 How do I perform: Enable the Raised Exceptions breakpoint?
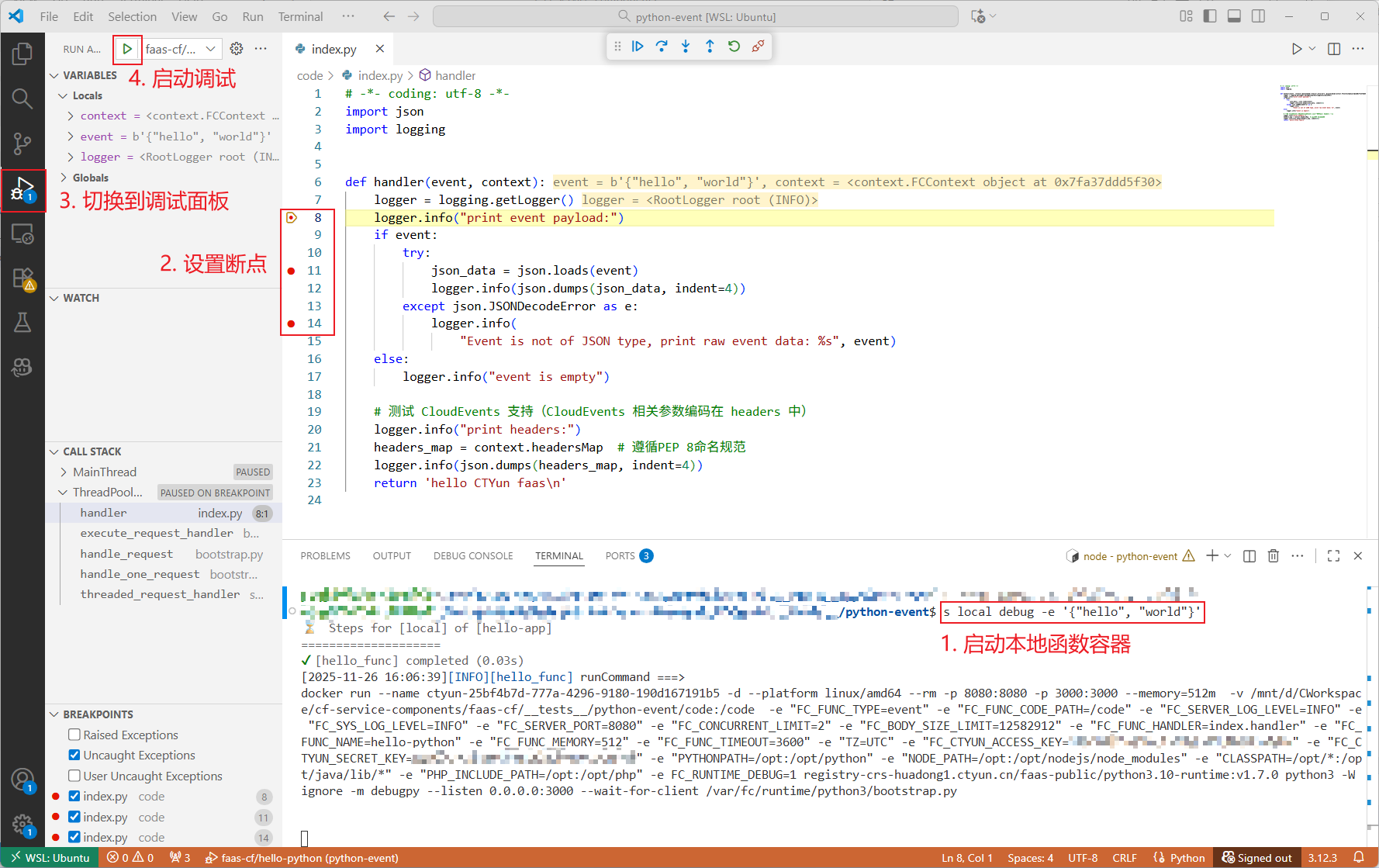click(74, 735)
